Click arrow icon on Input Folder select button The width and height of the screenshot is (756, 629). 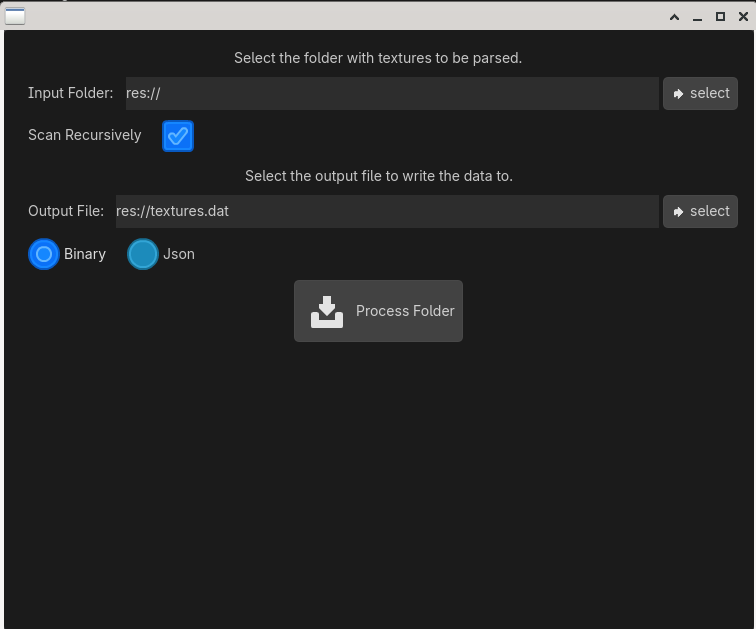point(679,93)
